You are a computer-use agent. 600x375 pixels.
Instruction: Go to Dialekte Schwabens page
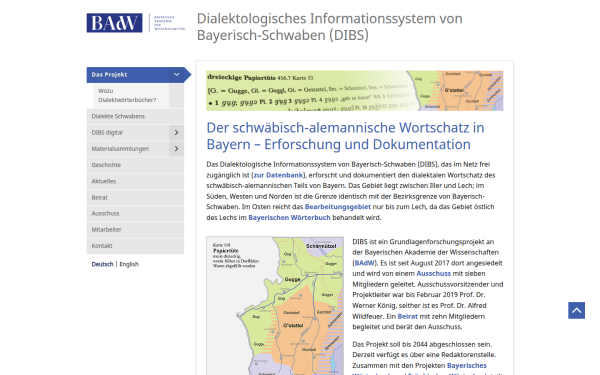135,116
